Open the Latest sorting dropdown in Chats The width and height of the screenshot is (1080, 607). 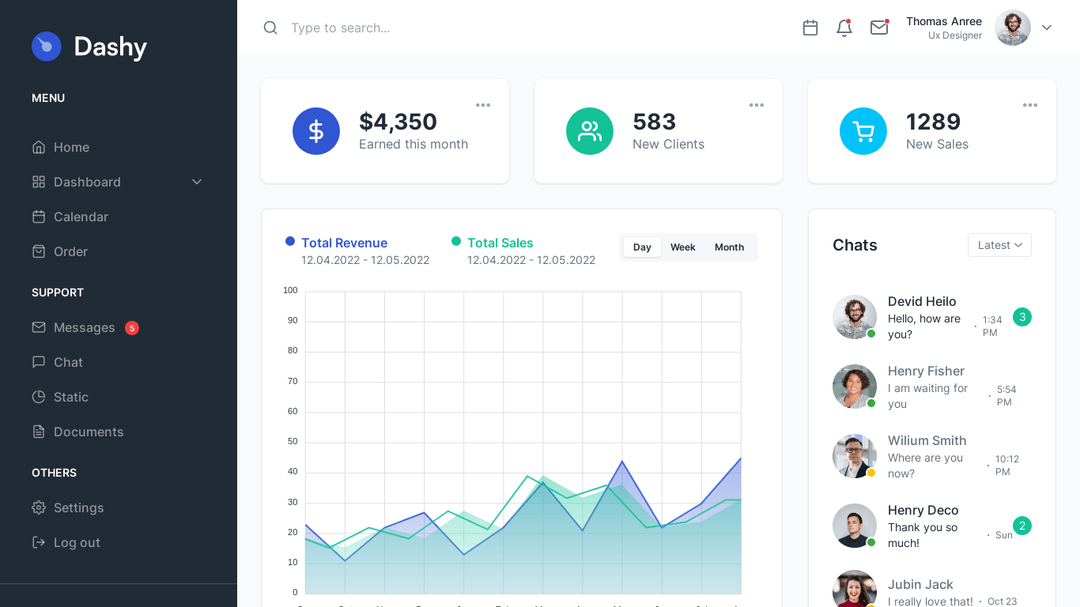click(x=999, y=244)
